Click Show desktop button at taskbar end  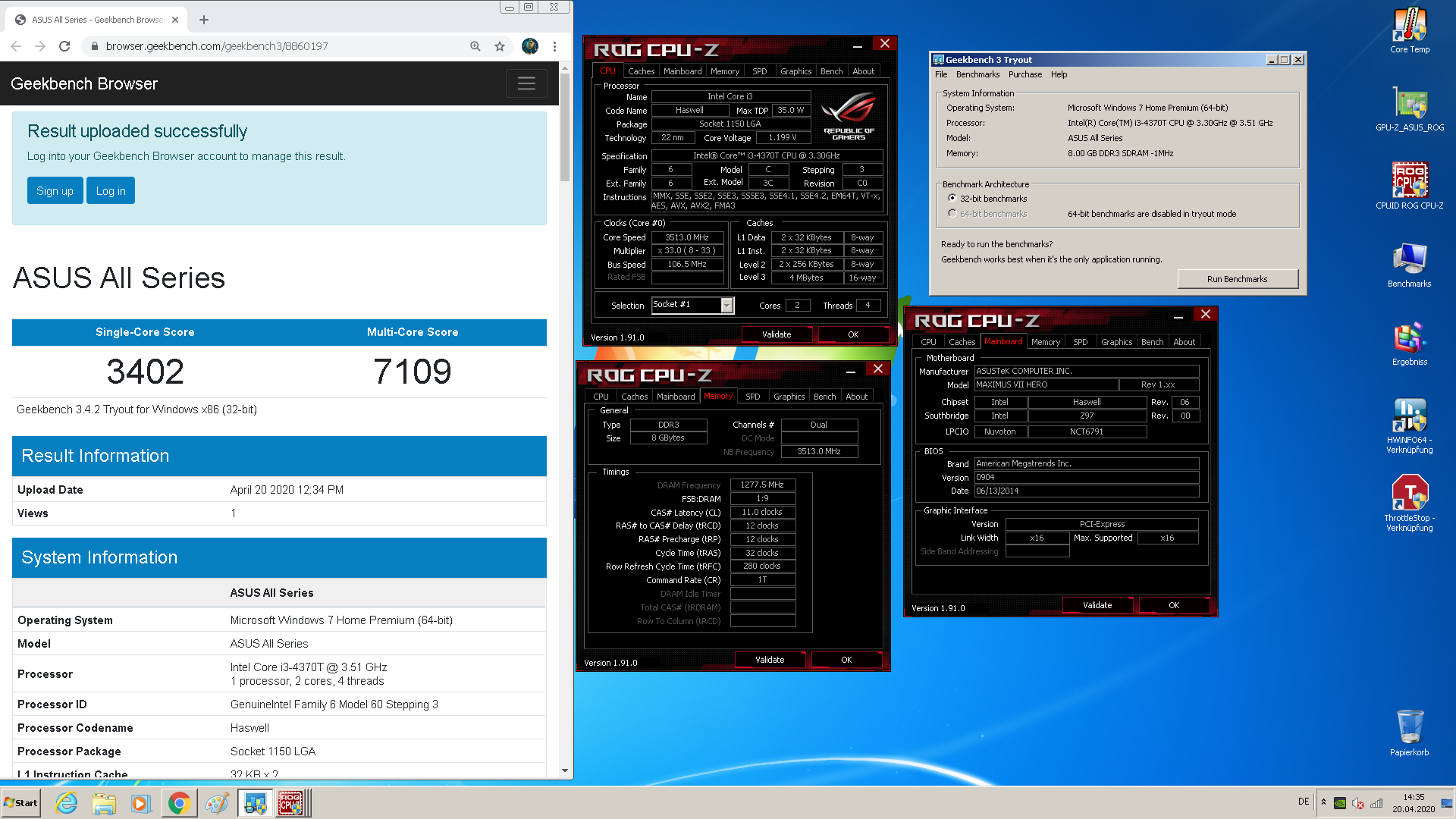coord(1447,803)
